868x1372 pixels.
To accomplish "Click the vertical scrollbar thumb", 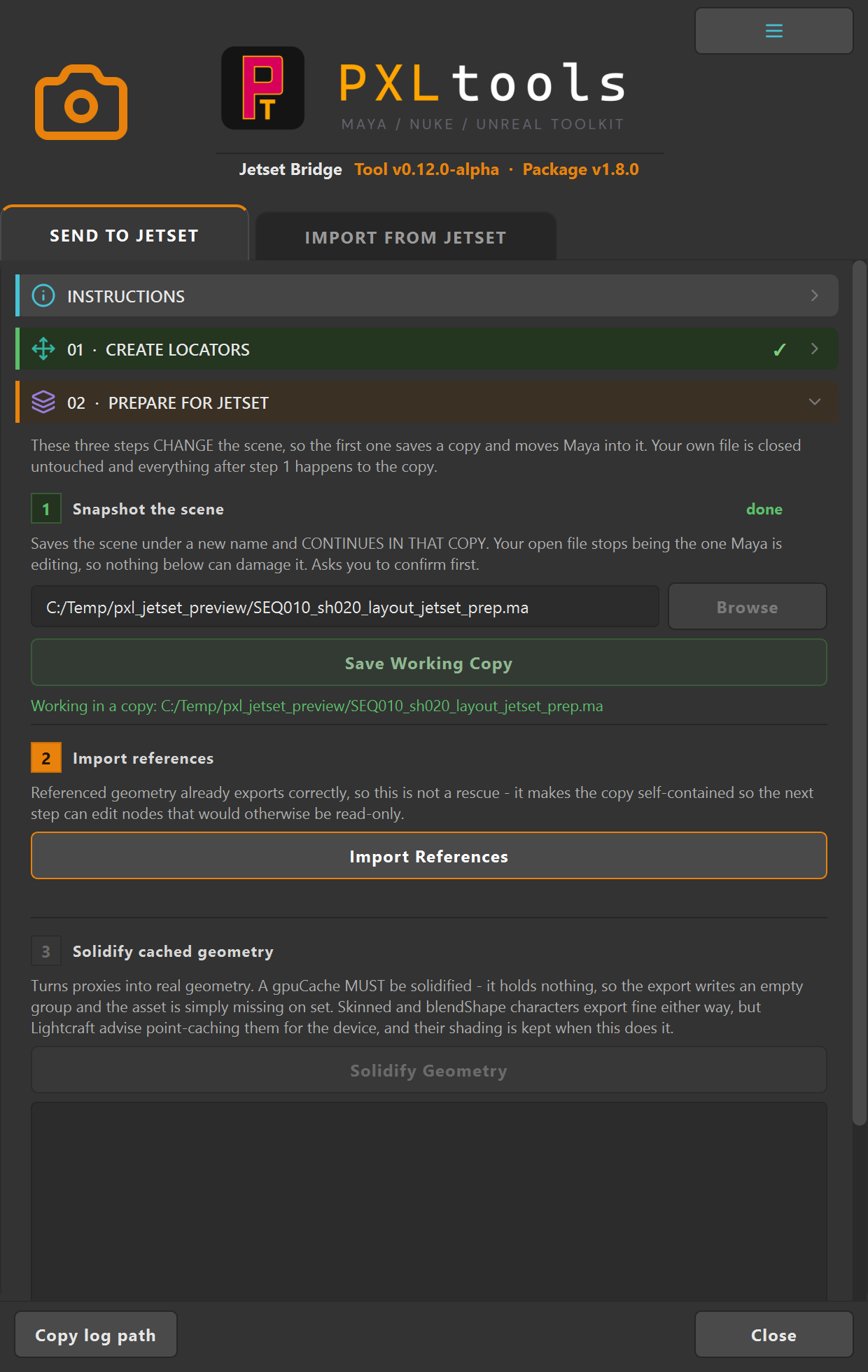I will (859, 693).
